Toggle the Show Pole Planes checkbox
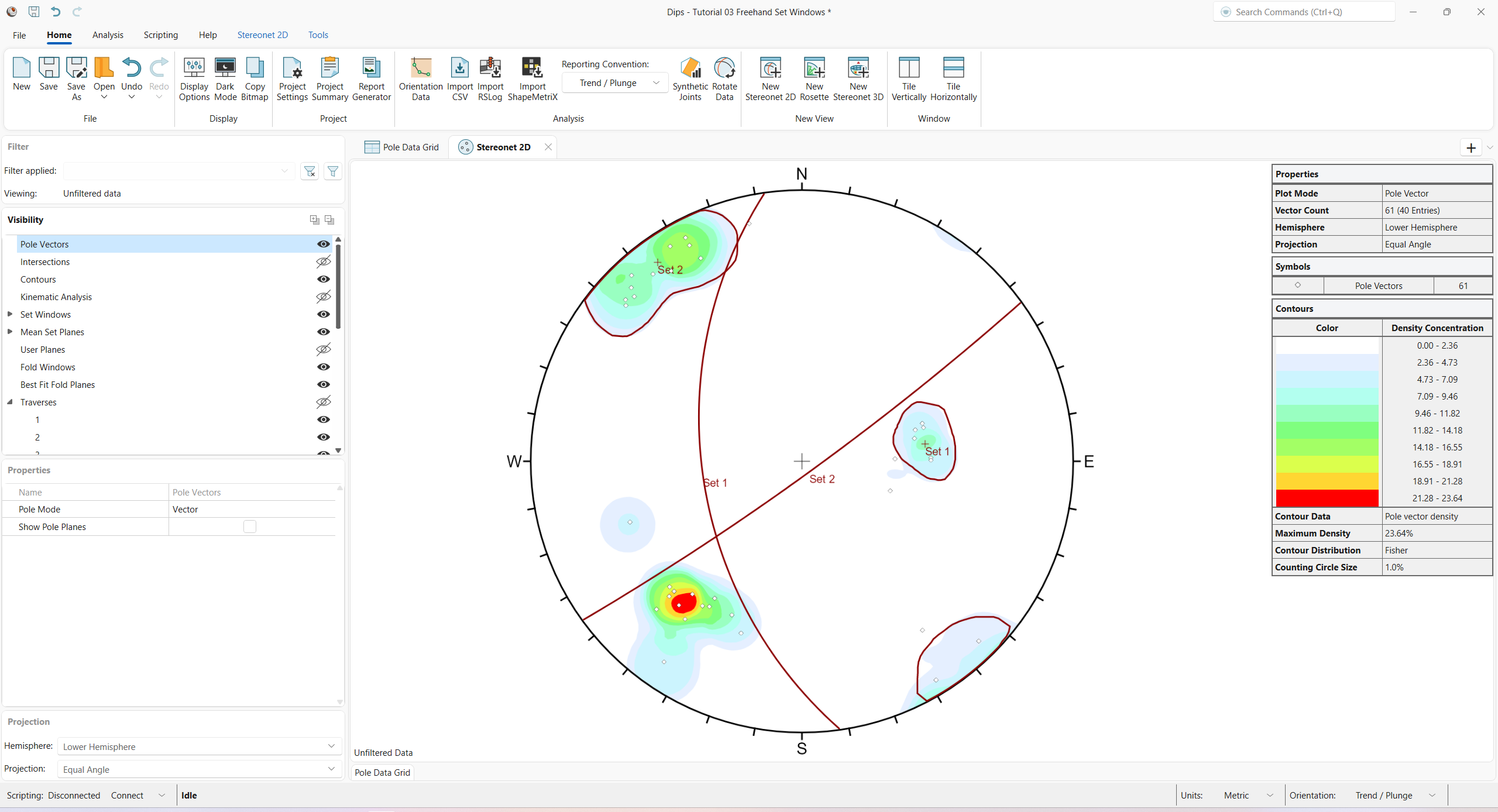The width and height of the screenshot is (1498, 812). pyautogui.click(x=250, y=526)
